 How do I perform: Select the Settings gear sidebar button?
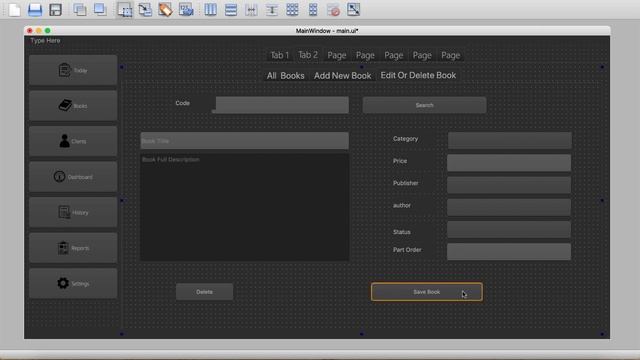(73, 283)
